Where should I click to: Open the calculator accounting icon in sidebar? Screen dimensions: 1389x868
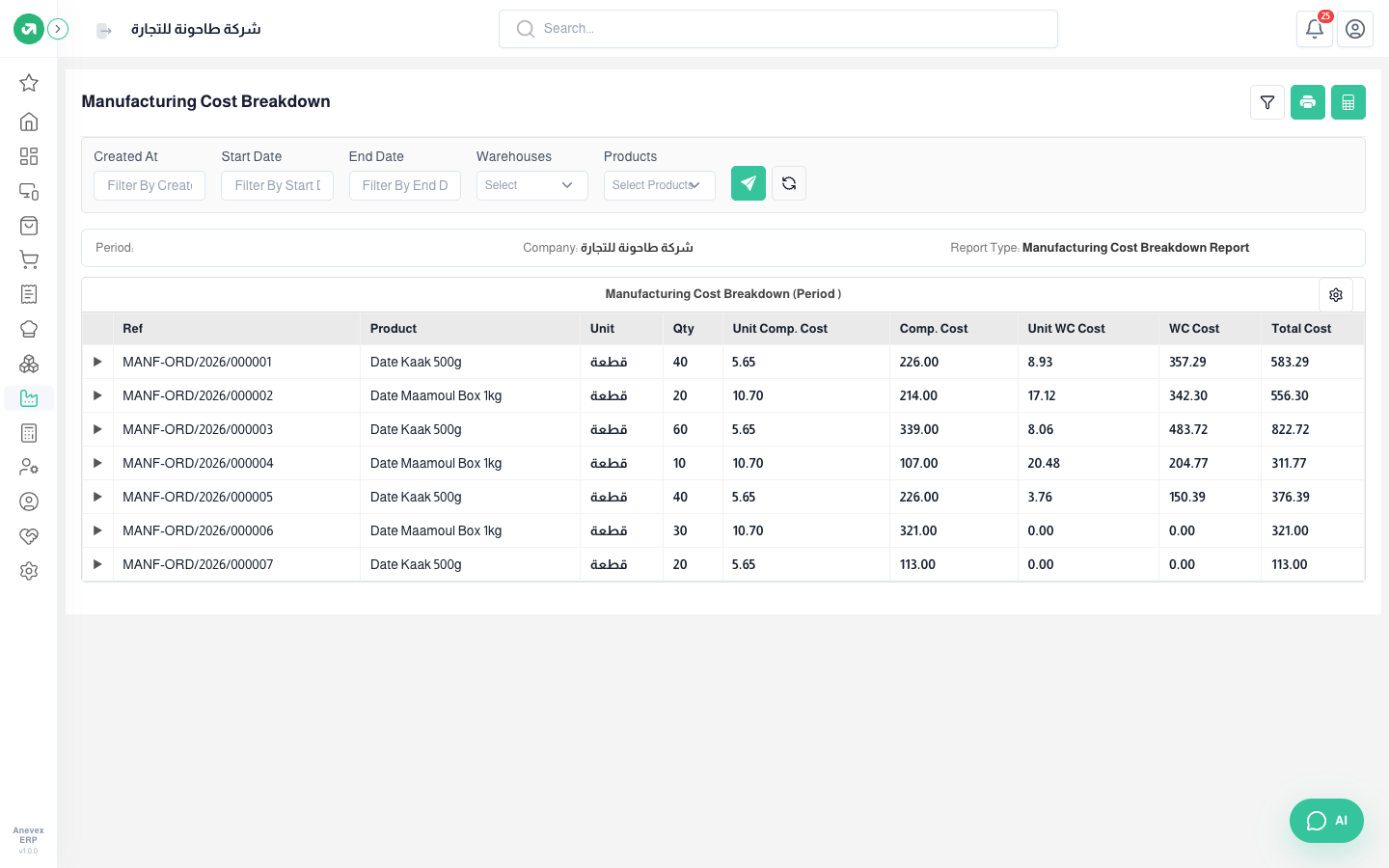pyautogui.click(x=29, y=433)
